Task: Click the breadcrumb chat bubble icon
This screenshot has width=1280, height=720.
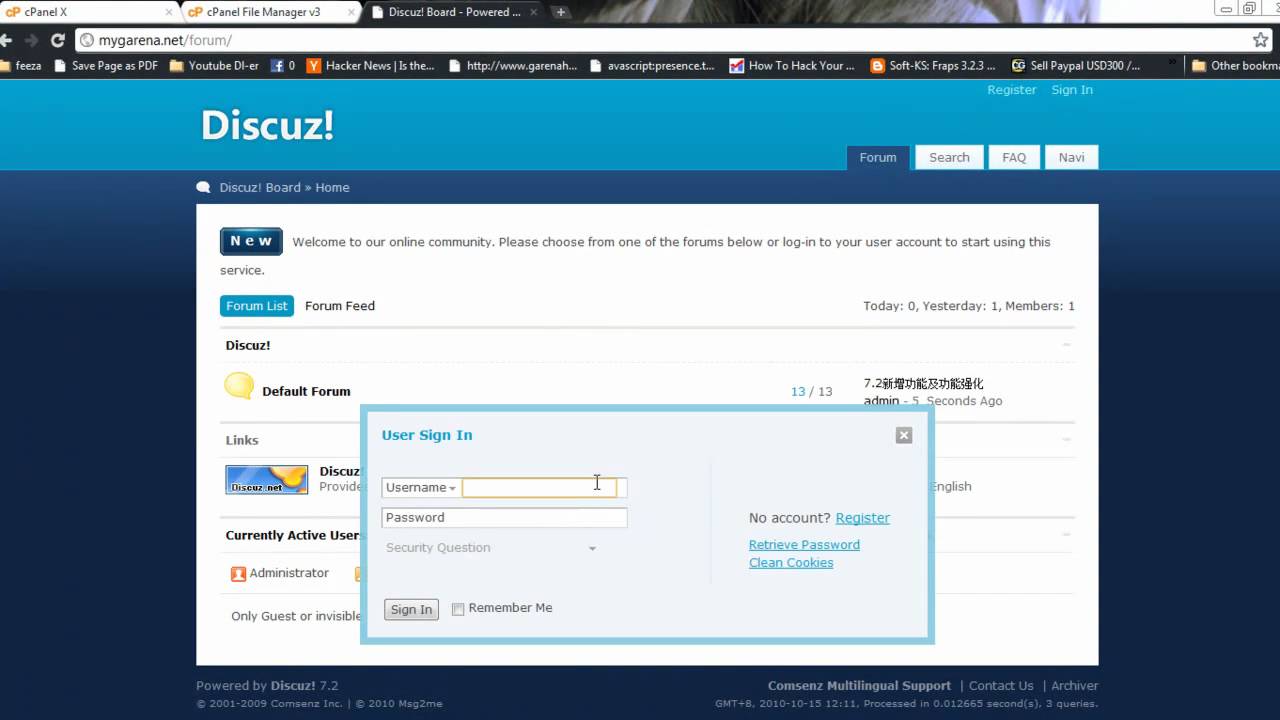Action: (x=204, y=187)
